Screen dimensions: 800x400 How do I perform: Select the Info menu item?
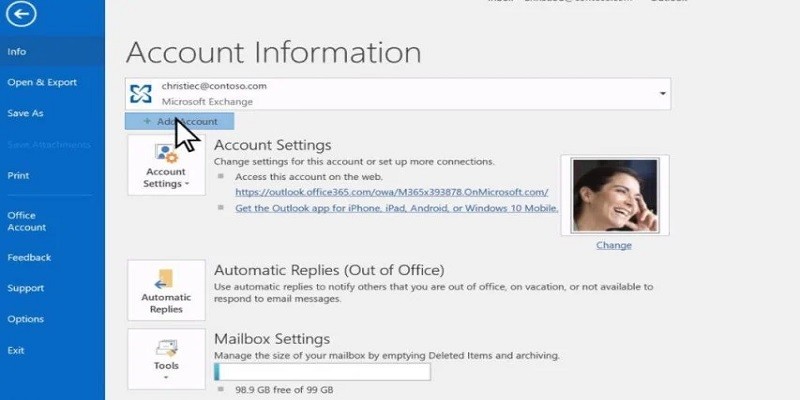pyautogui.click(x=52, y=52)
